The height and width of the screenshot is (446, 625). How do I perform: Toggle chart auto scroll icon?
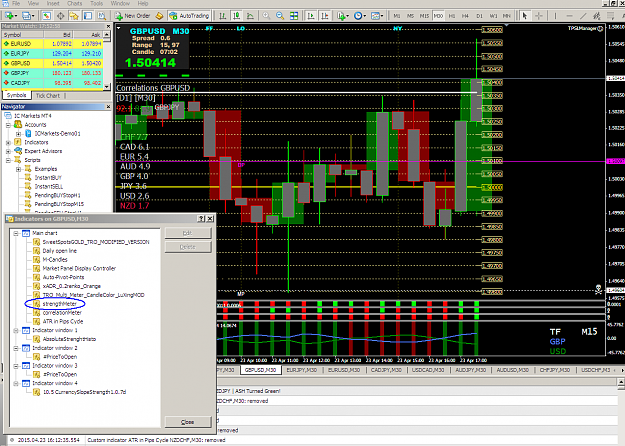311,16
